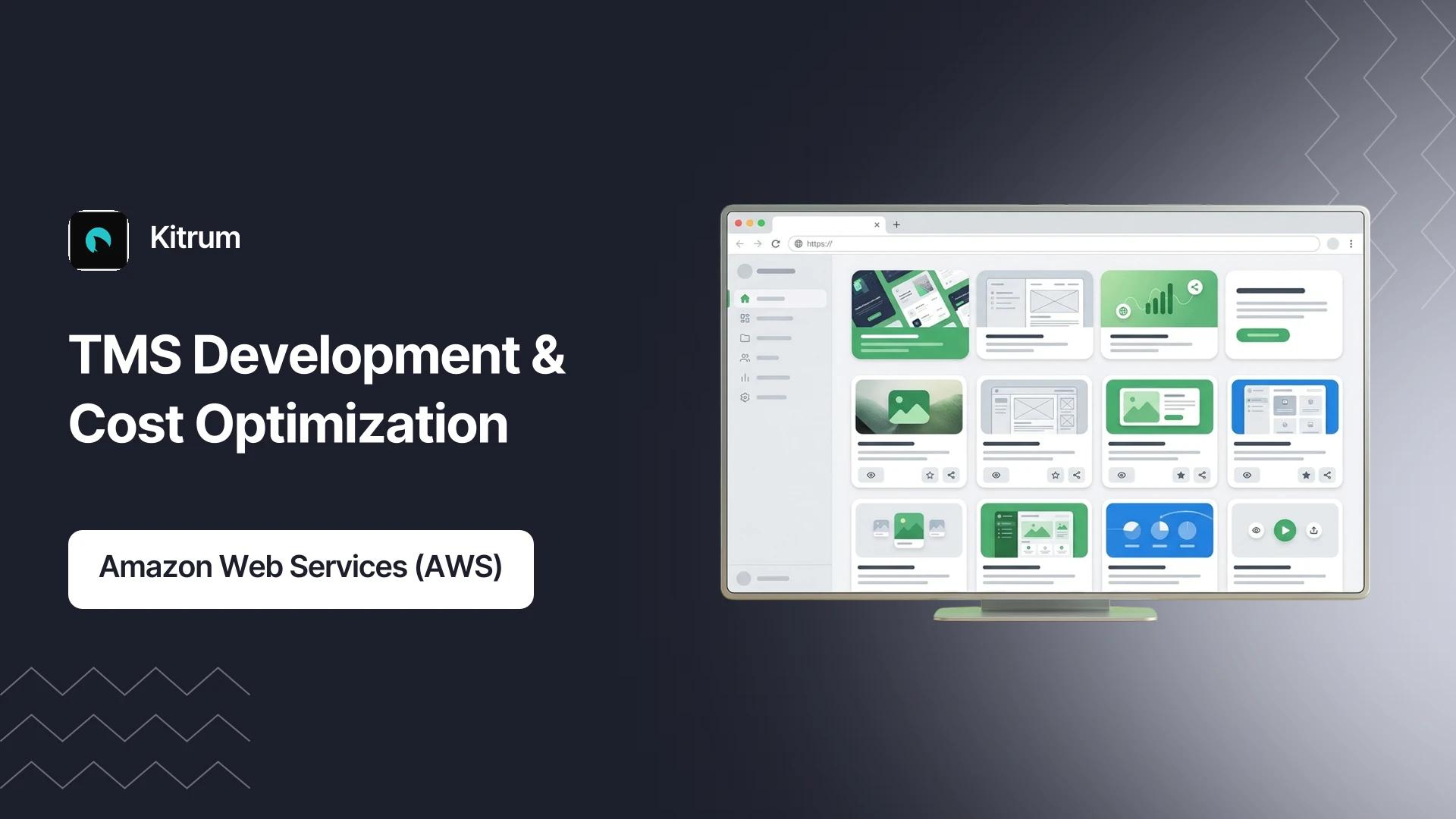Open the green image-and-text card thumbnail
Screen dimensions: 1456x819
[1159, 407]
